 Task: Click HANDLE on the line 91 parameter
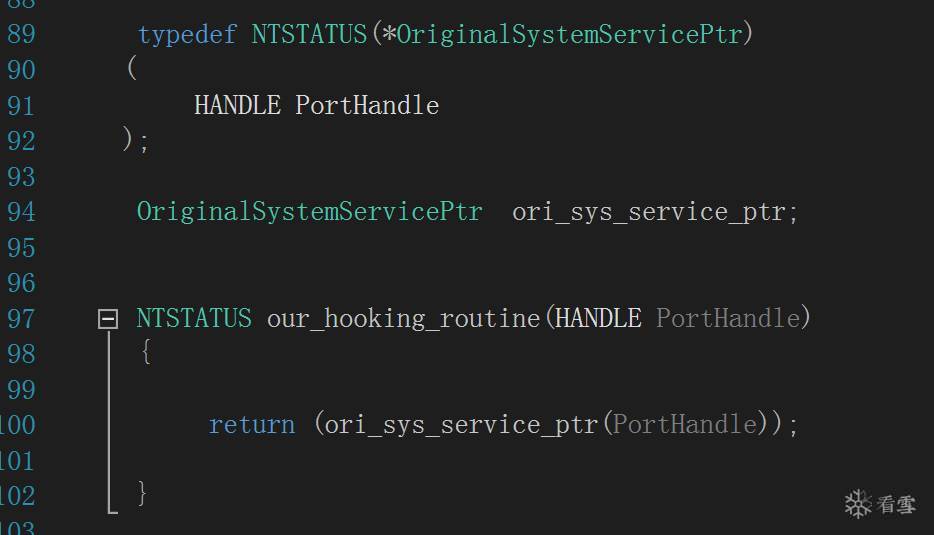pyautogui.click(x=237, y=106)
